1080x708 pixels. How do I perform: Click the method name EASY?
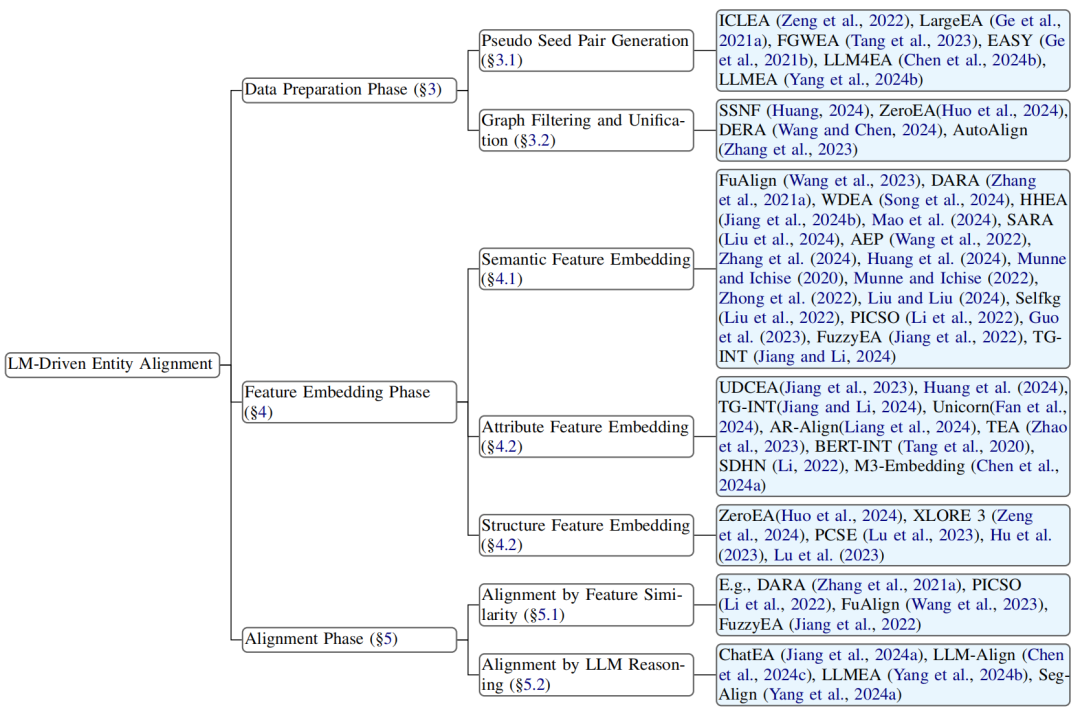[1010, 41]
